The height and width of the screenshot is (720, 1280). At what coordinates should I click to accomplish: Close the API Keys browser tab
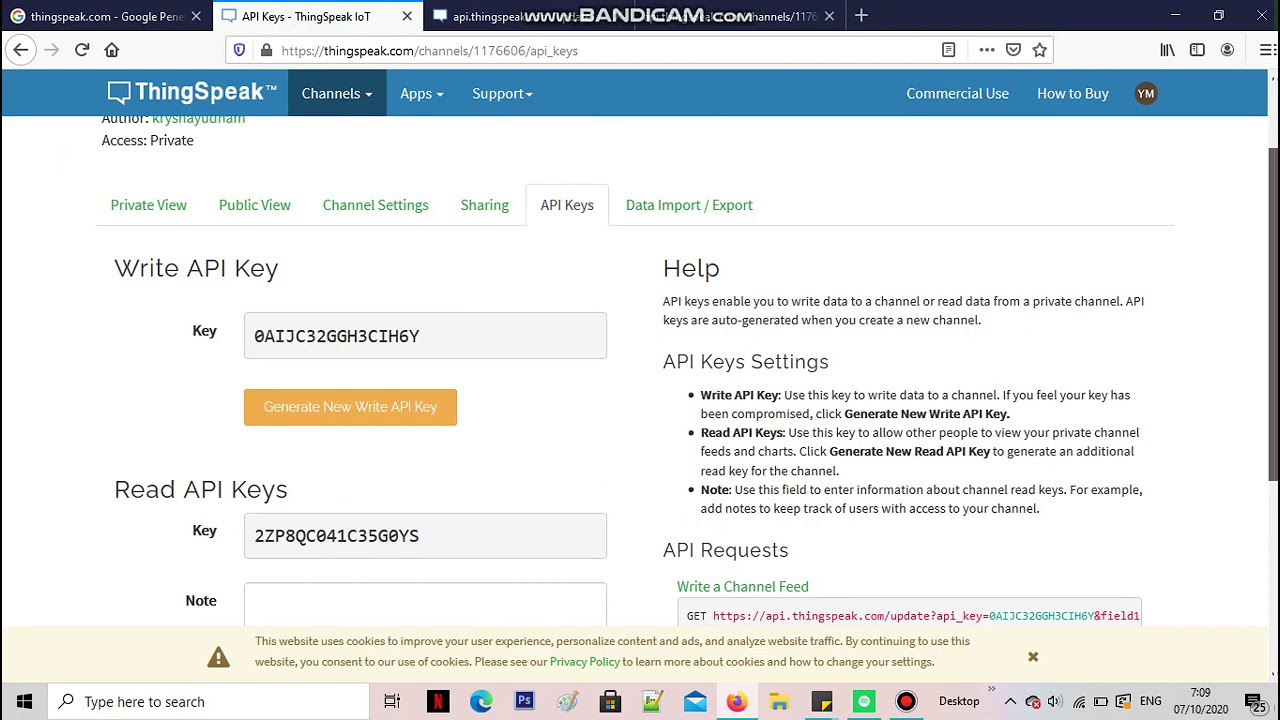coord(407,16)
